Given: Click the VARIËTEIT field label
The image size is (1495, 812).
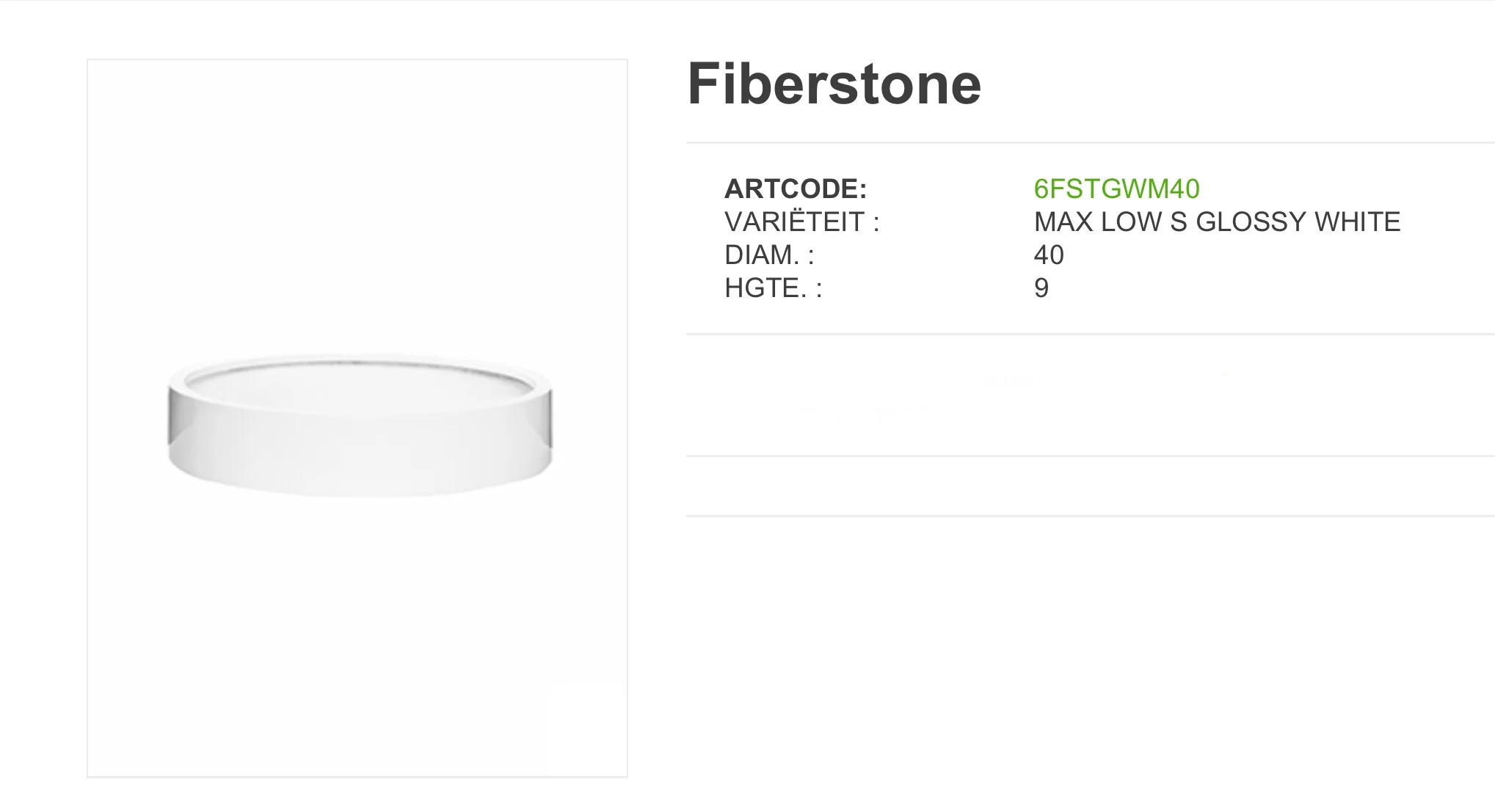Looking at the screenshot, I should pyautogui.click(x=801, y=222).
